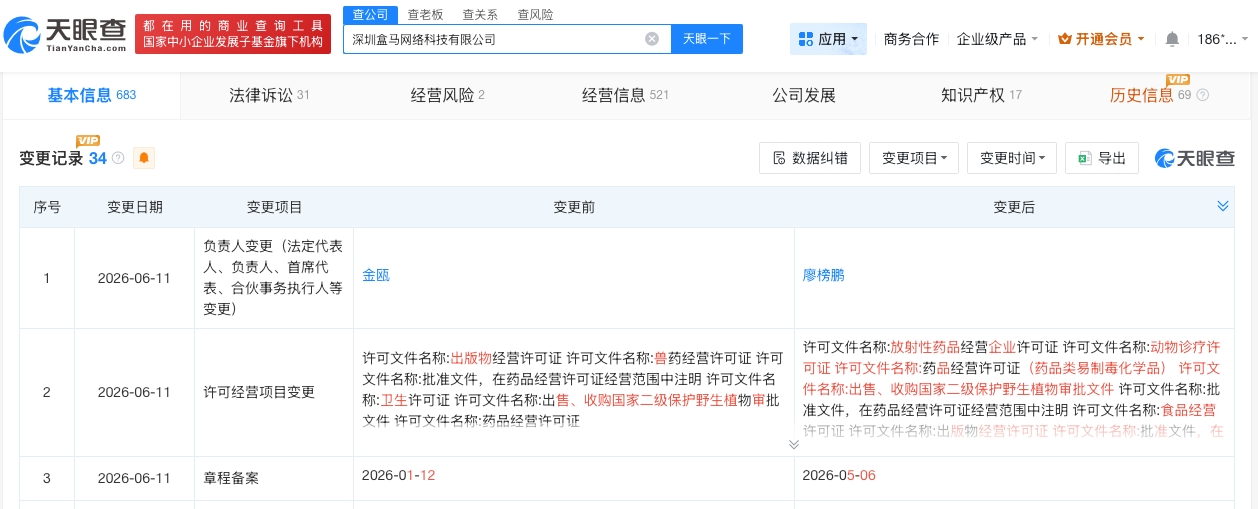Click the 变更后 column header

tap(1014, 207)
